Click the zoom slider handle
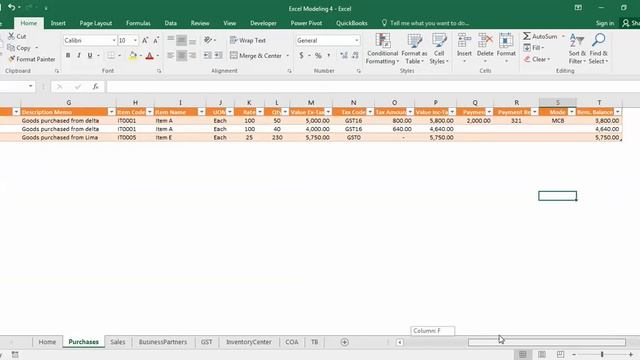 point(602,354)
